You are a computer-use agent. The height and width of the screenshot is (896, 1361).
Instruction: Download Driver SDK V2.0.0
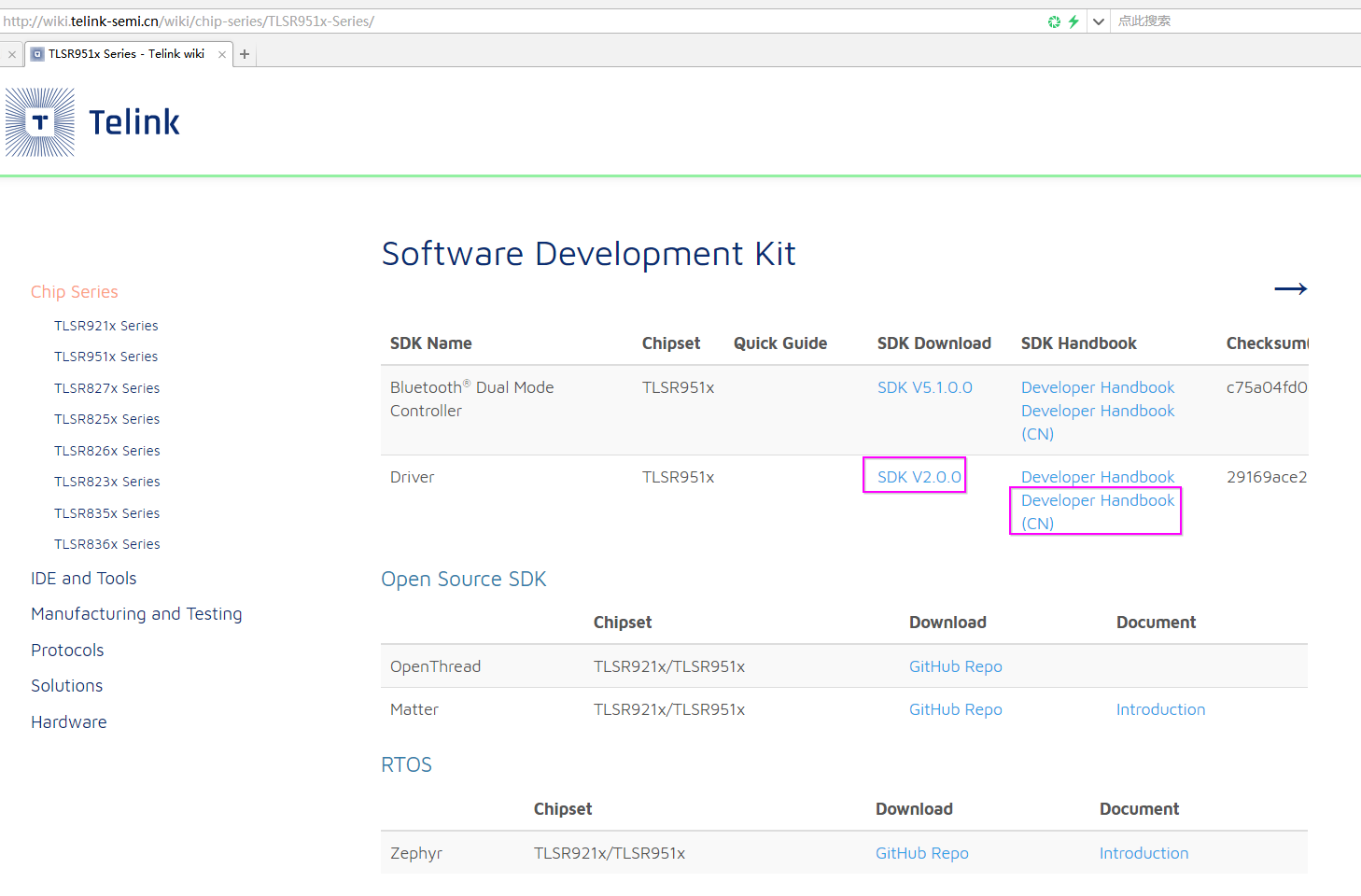(919, 477)
